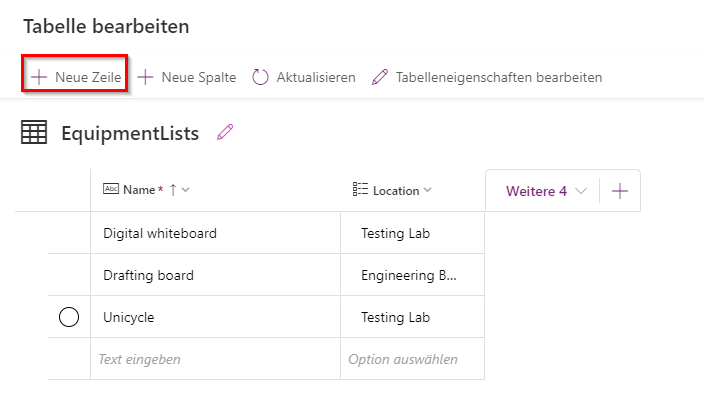Click the Location column header
704x406 pixels.
pyautogui.click(x=395, y=190)
